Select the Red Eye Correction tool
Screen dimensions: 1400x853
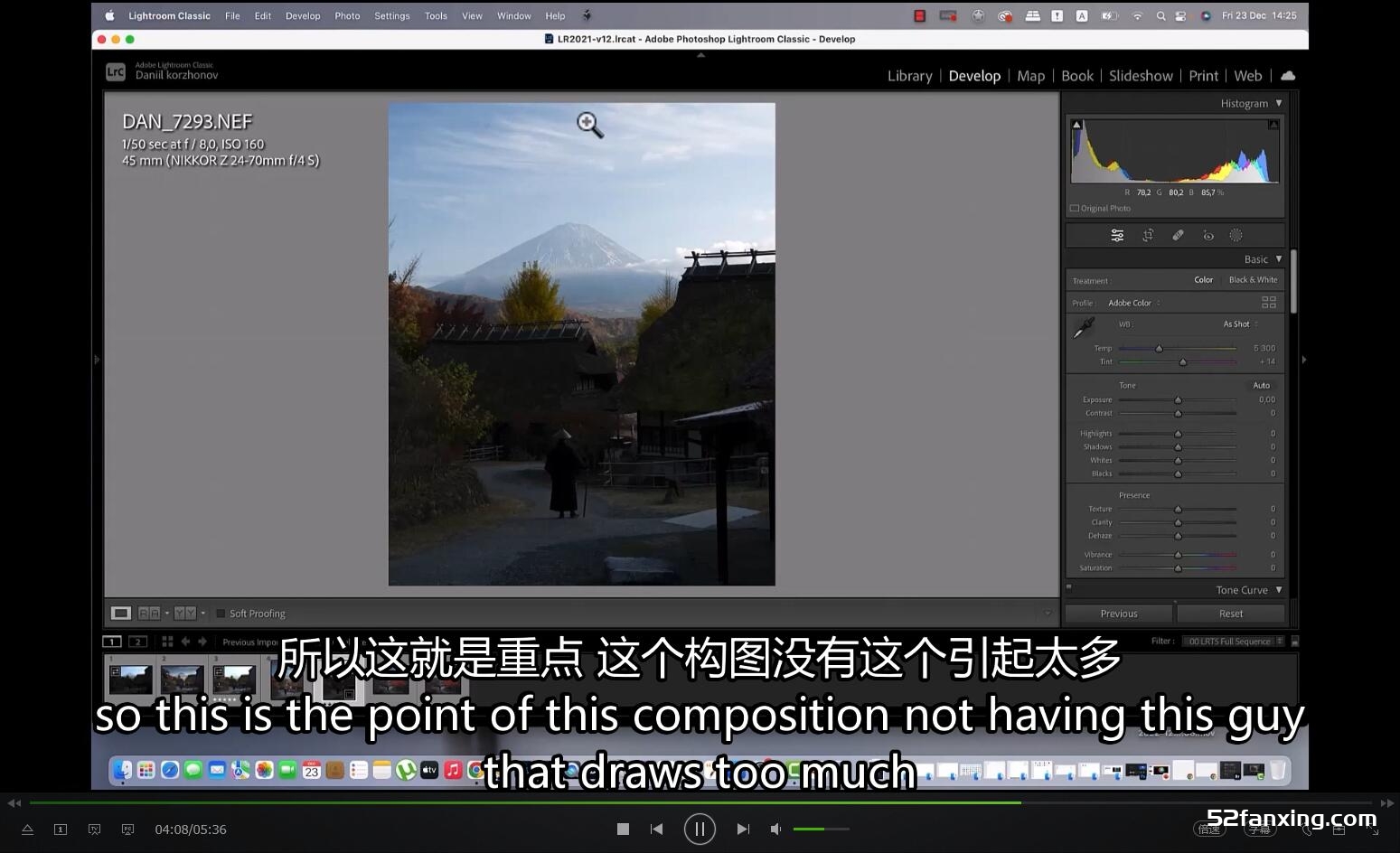pyautogui.click(x=1208, y=236)
